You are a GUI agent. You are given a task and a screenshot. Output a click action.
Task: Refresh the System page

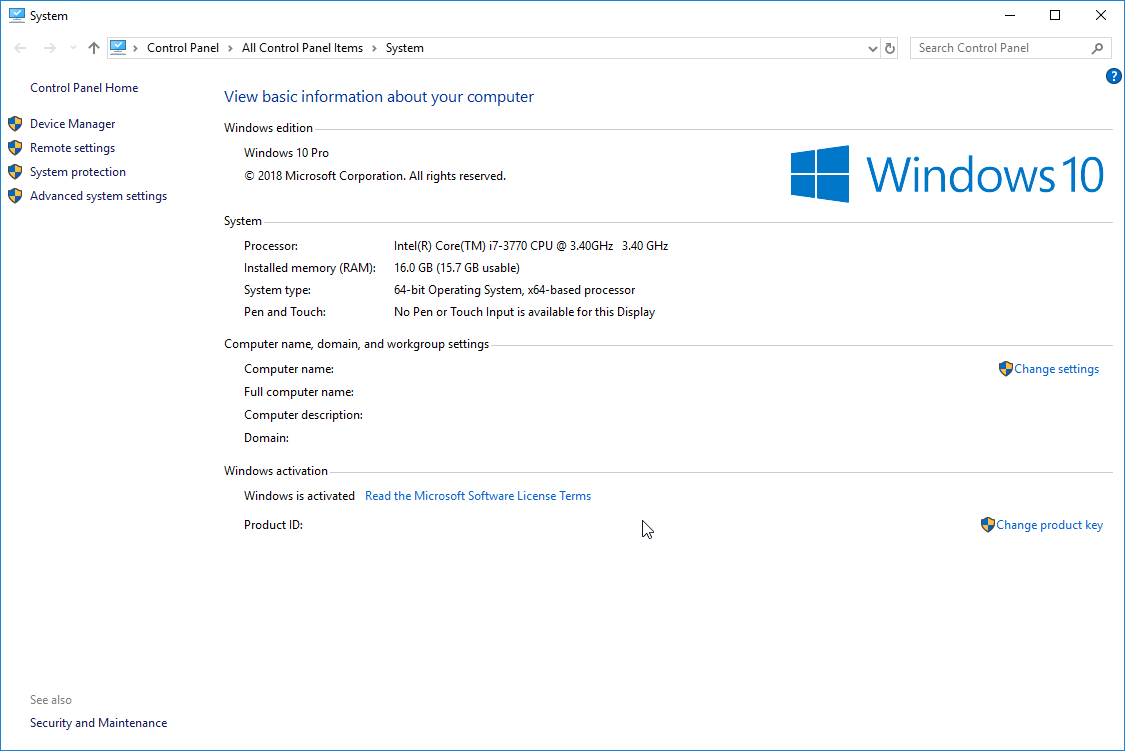tap(890, 48)
